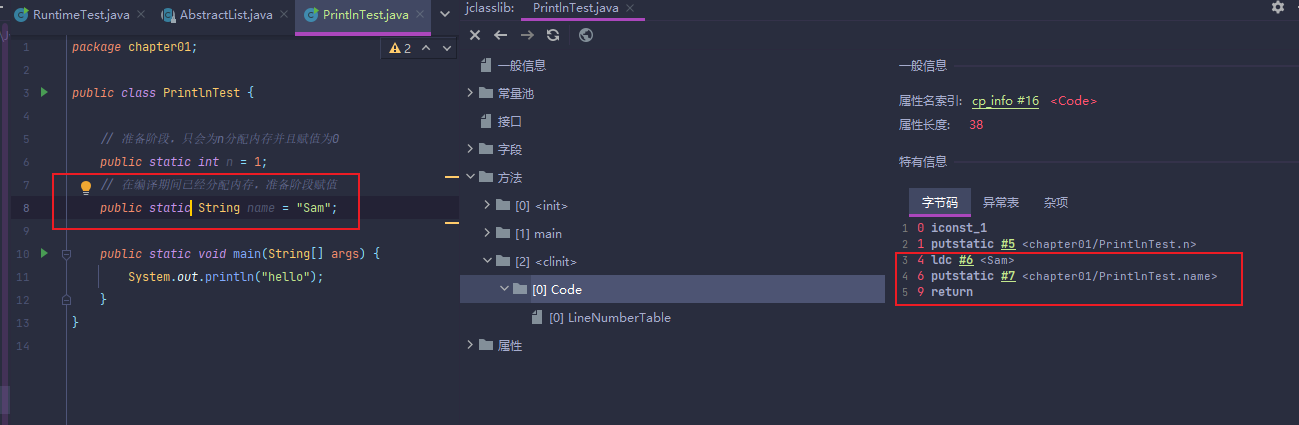
Task: Open the jclasslib web browser globe icon
Action: (586, 35)
